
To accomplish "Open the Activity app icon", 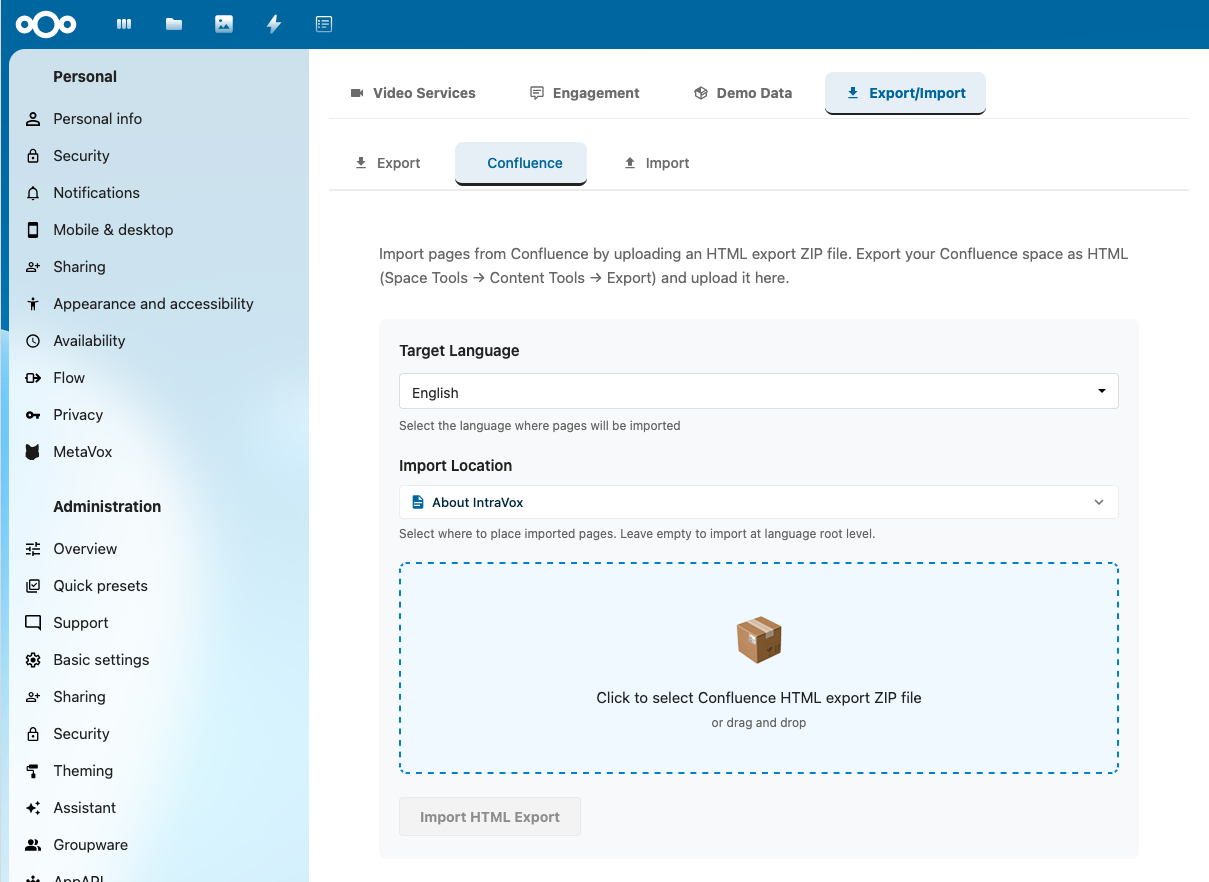I will pyautogui.click(x=273, y=23).
